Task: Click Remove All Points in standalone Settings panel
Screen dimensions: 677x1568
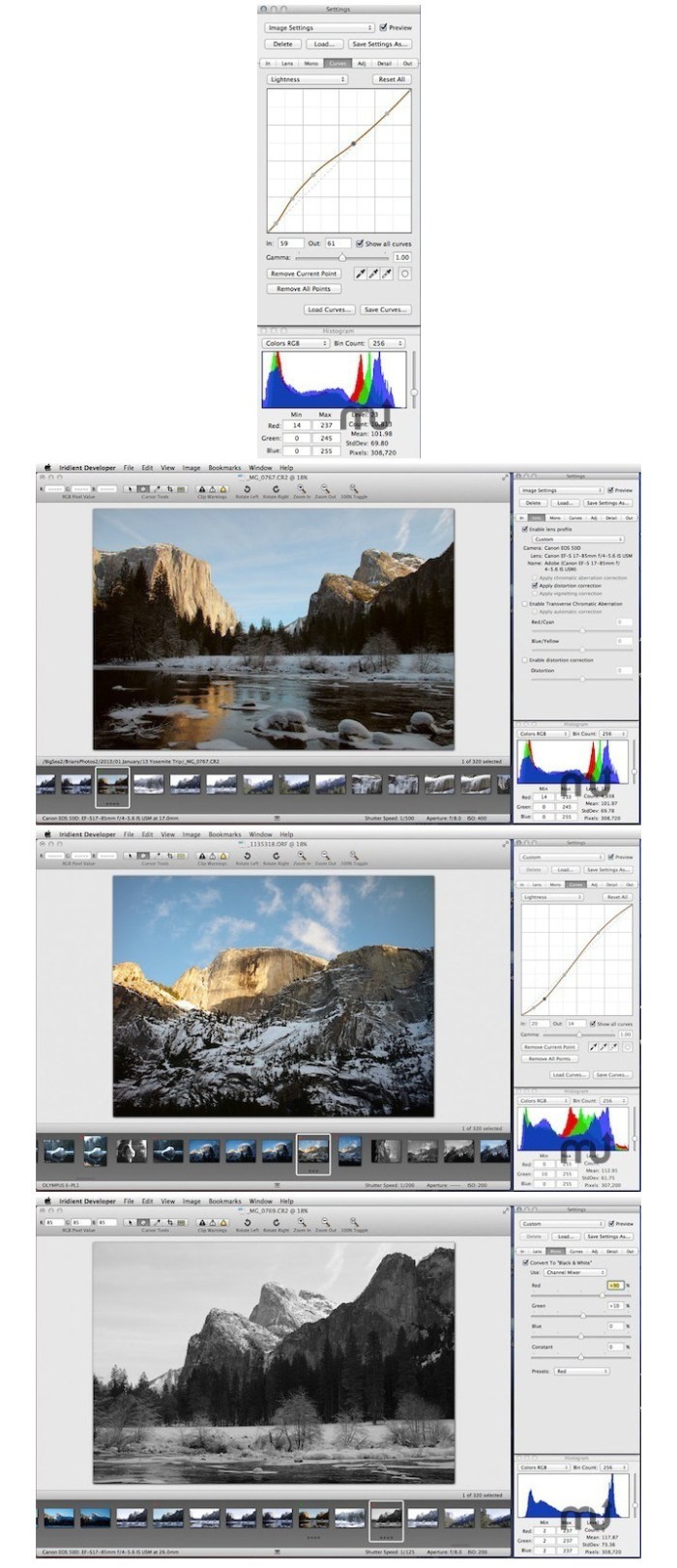Action: [304, 289]
